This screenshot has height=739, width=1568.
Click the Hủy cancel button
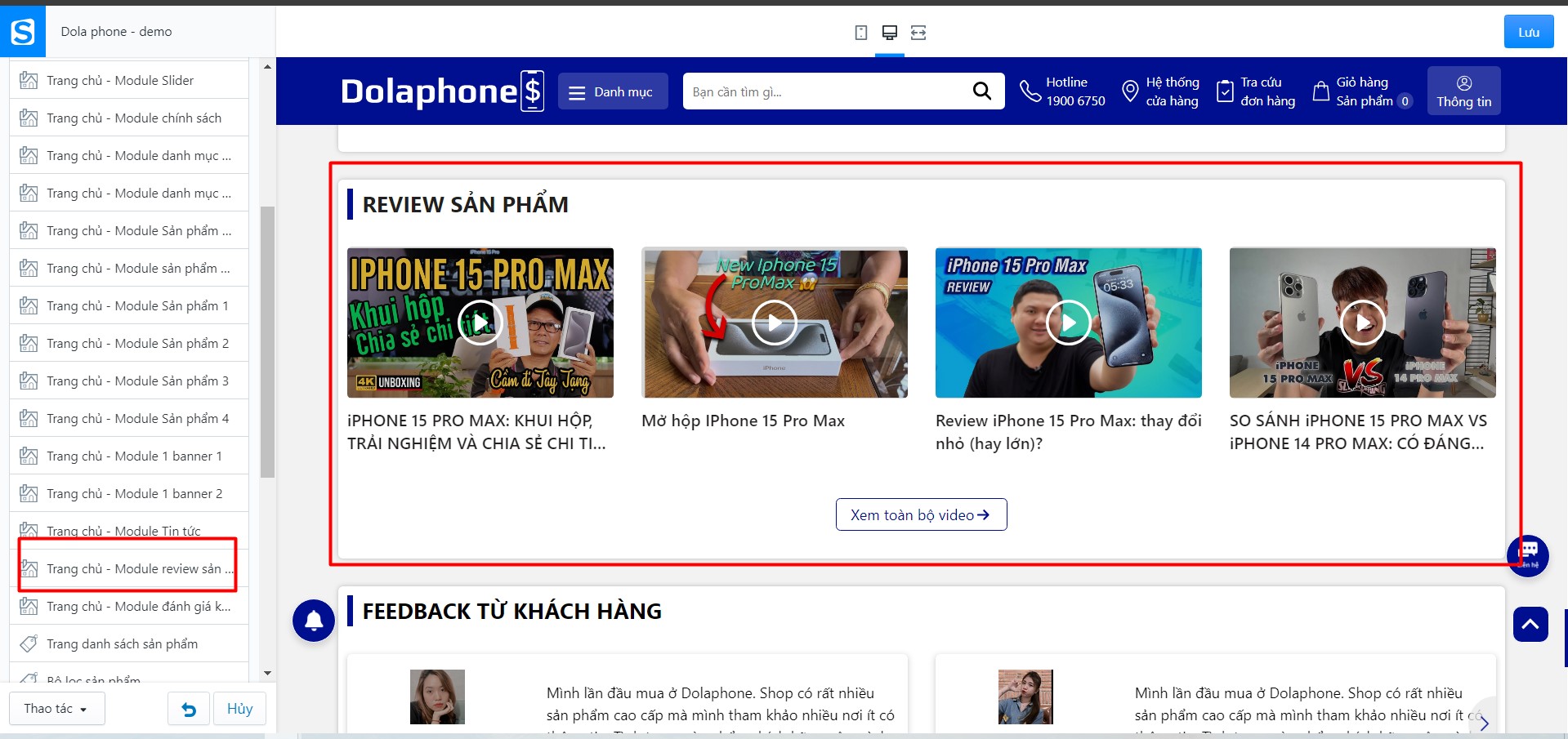pyautogui.click(x=239, y=709)
